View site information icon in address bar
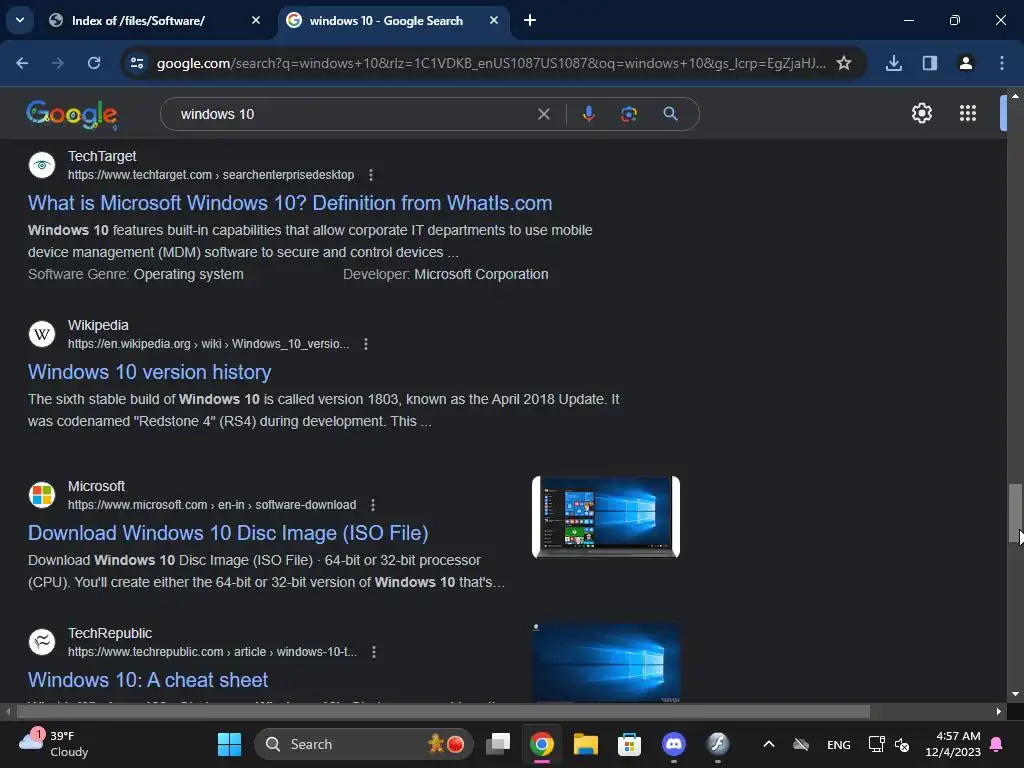 (x=137, y=63)
